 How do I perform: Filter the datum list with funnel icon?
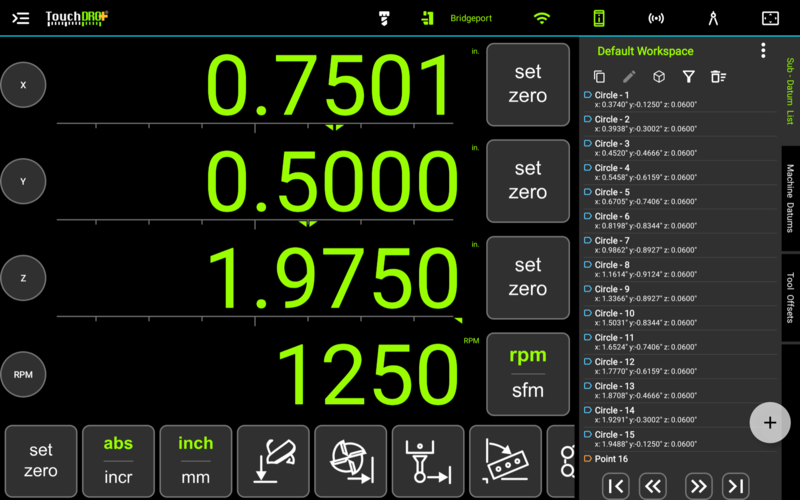[x=688, y=77]
